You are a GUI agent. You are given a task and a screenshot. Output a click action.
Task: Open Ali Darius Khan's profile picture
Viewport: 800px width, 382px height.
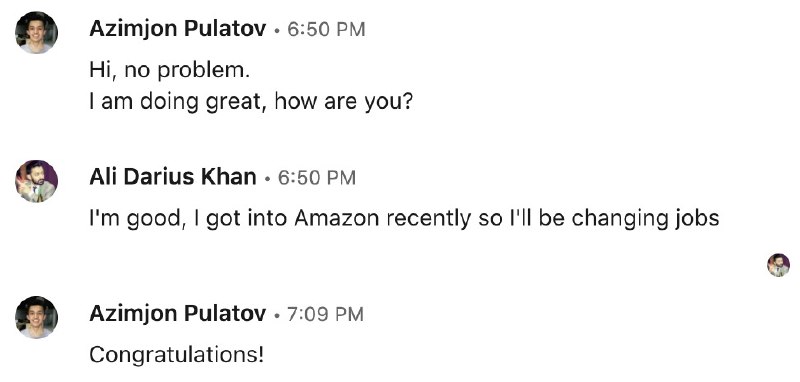pos(36,181)
